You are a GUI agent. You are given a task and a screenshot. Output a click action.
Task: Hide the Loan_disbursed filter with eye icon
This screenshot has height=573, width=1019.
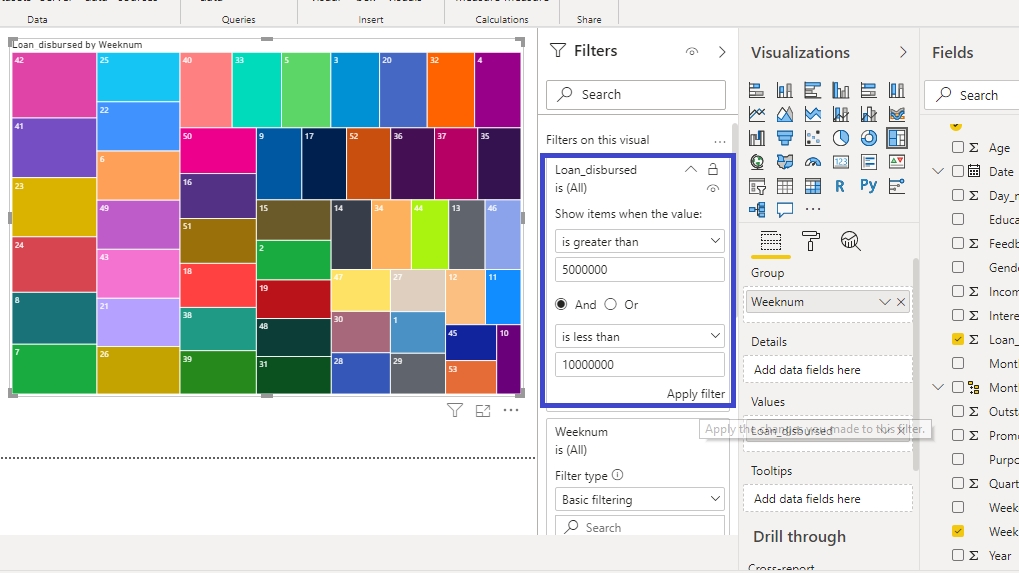(713, 188)
